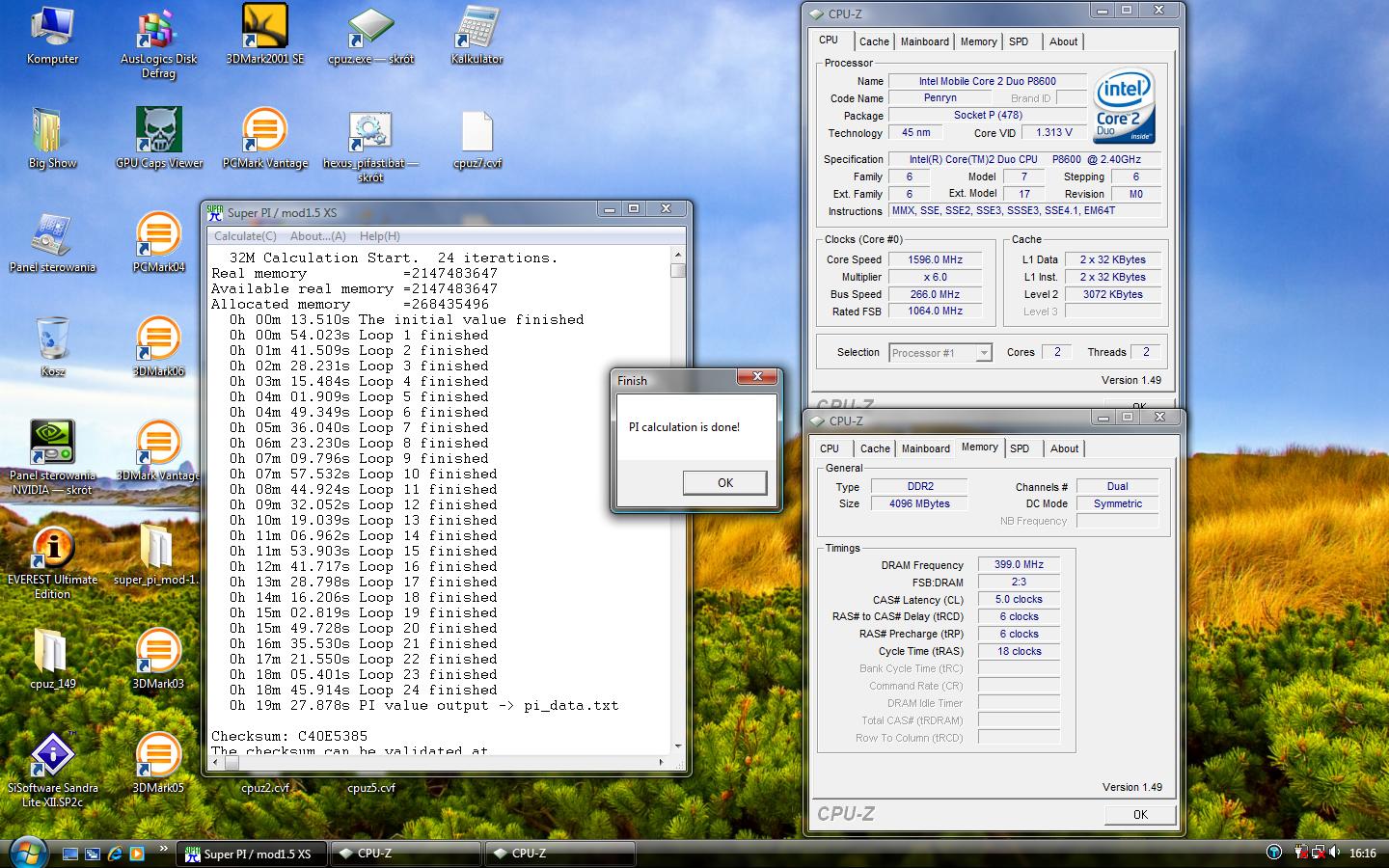Click the Intel Core 2 Duo logo
This screenshot has width=1389, height=868.
[x=1124, y=105]
